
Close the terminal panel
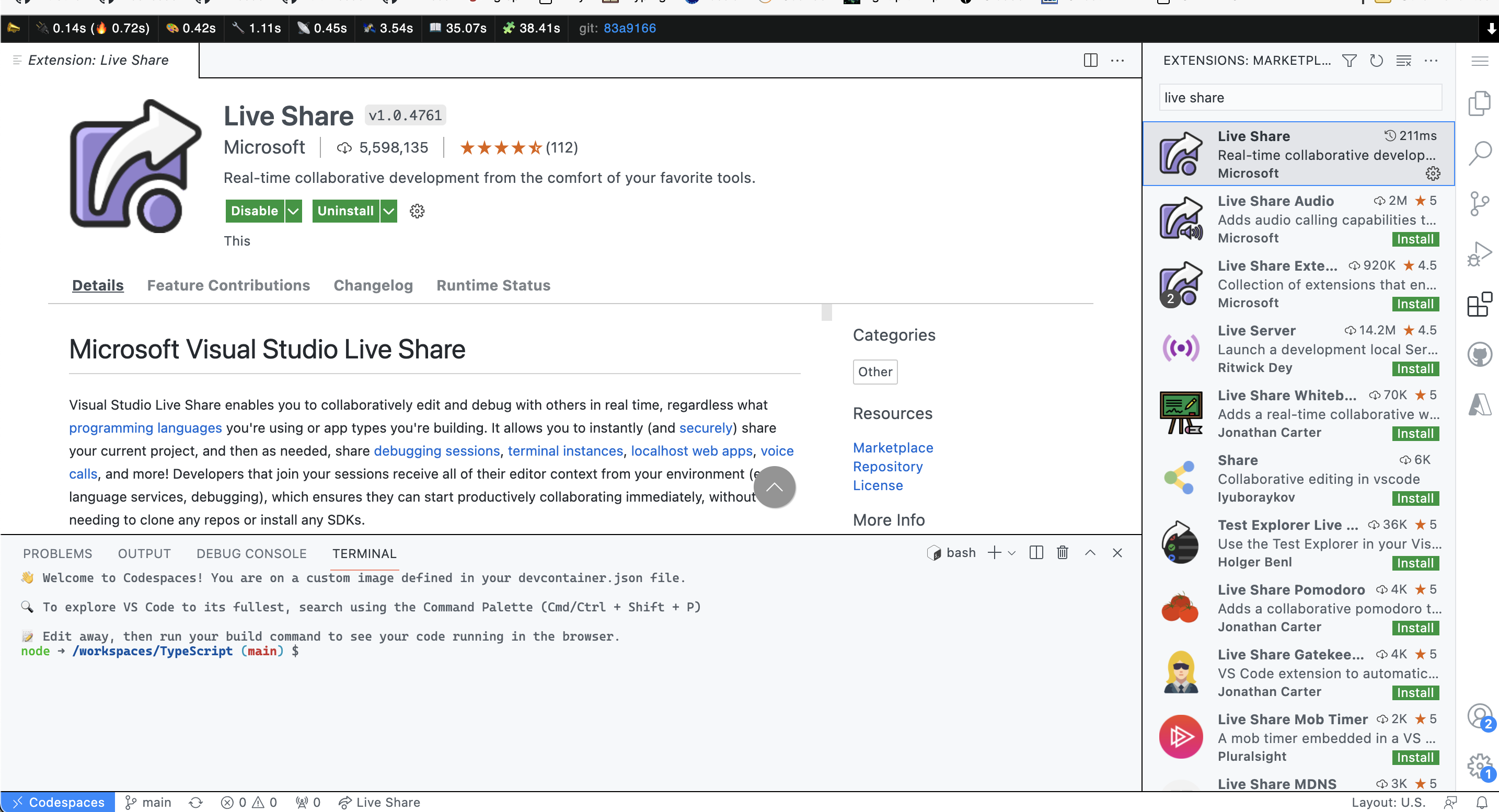point(1117,553)
